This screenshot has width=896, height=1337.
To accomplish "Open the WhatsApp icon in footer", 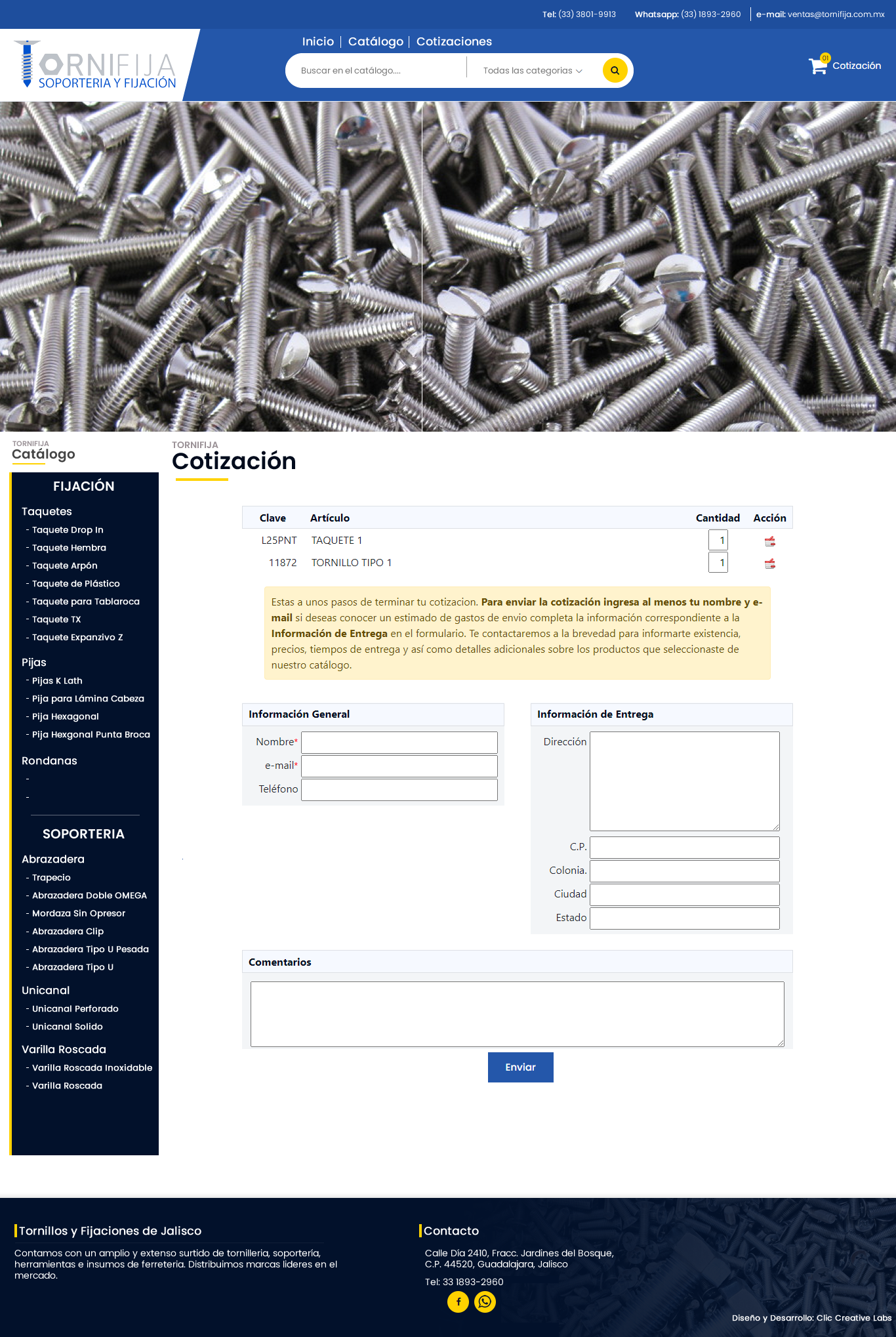I will 485,1302.
